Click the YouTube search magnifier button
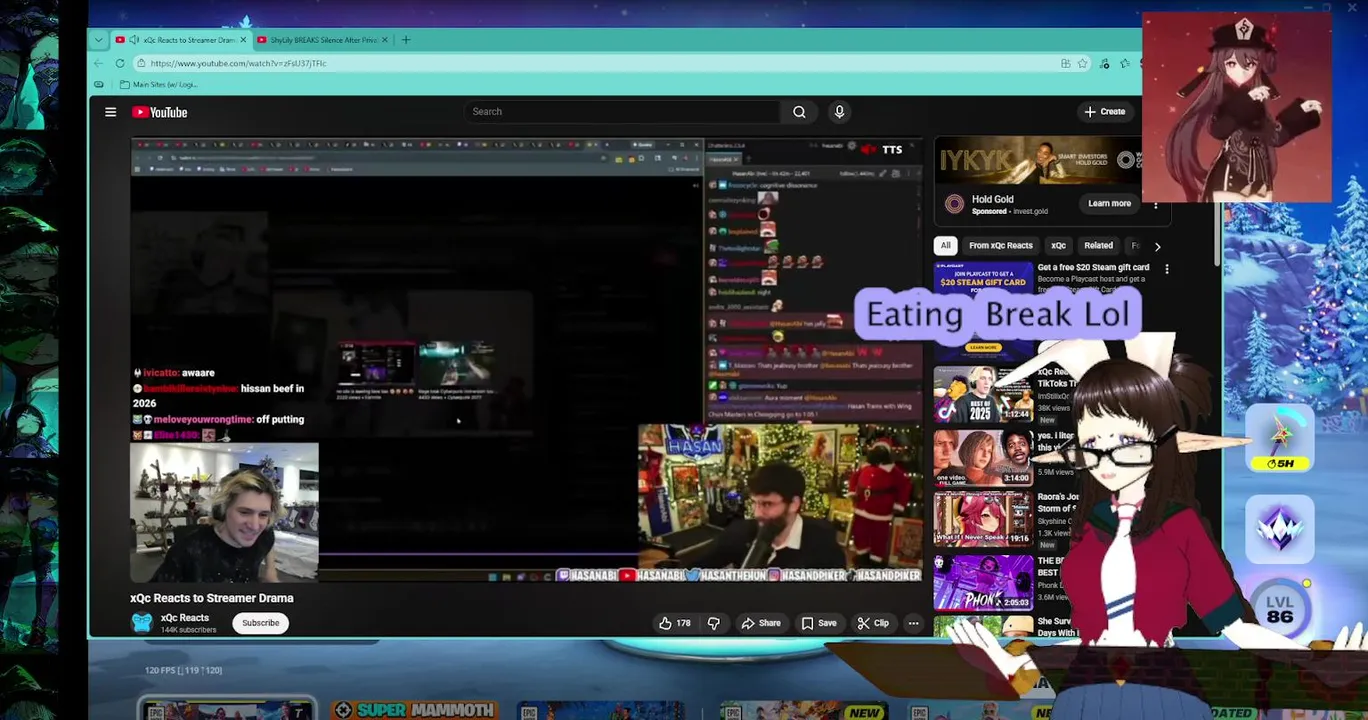Viewport: 1368px width, 720px height. tap(799, 112)
